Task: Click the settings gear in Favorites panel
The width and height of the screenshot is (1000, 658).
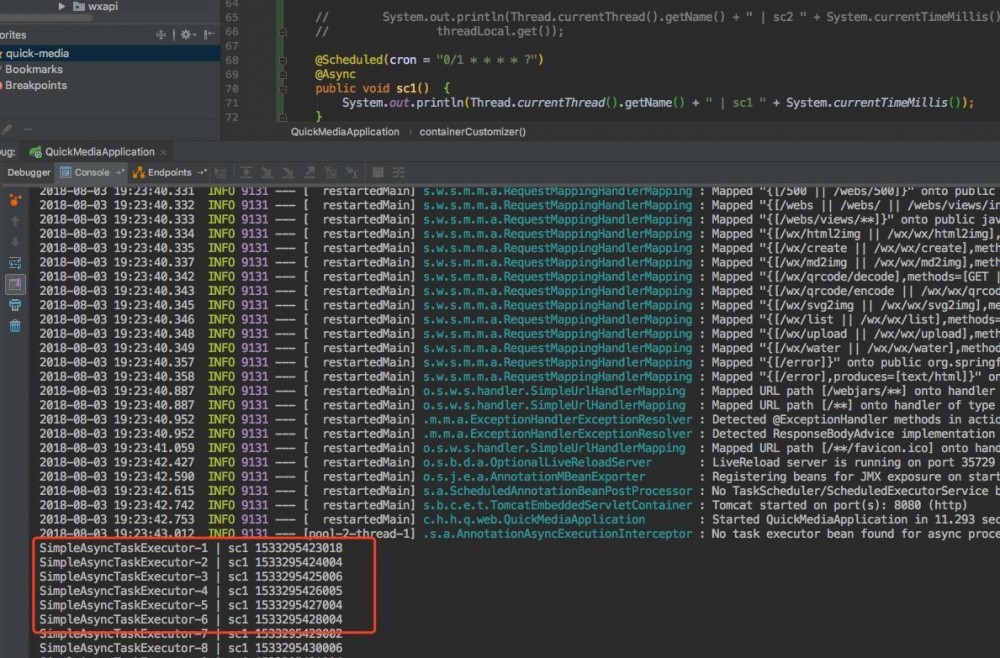Action: click(186, 34)
